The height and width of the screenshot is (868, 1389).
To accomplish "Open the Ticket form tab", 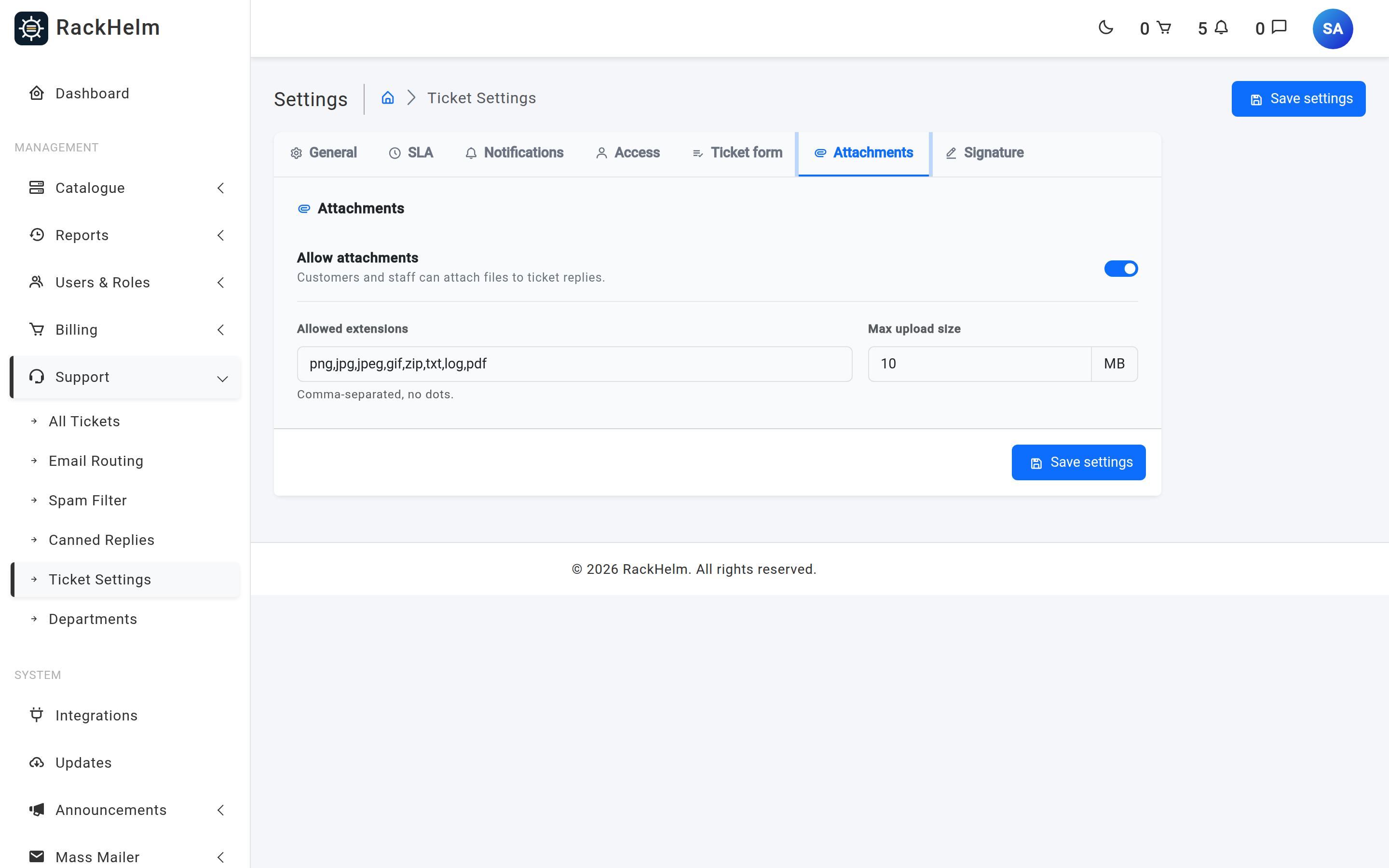I will (737, 153).
